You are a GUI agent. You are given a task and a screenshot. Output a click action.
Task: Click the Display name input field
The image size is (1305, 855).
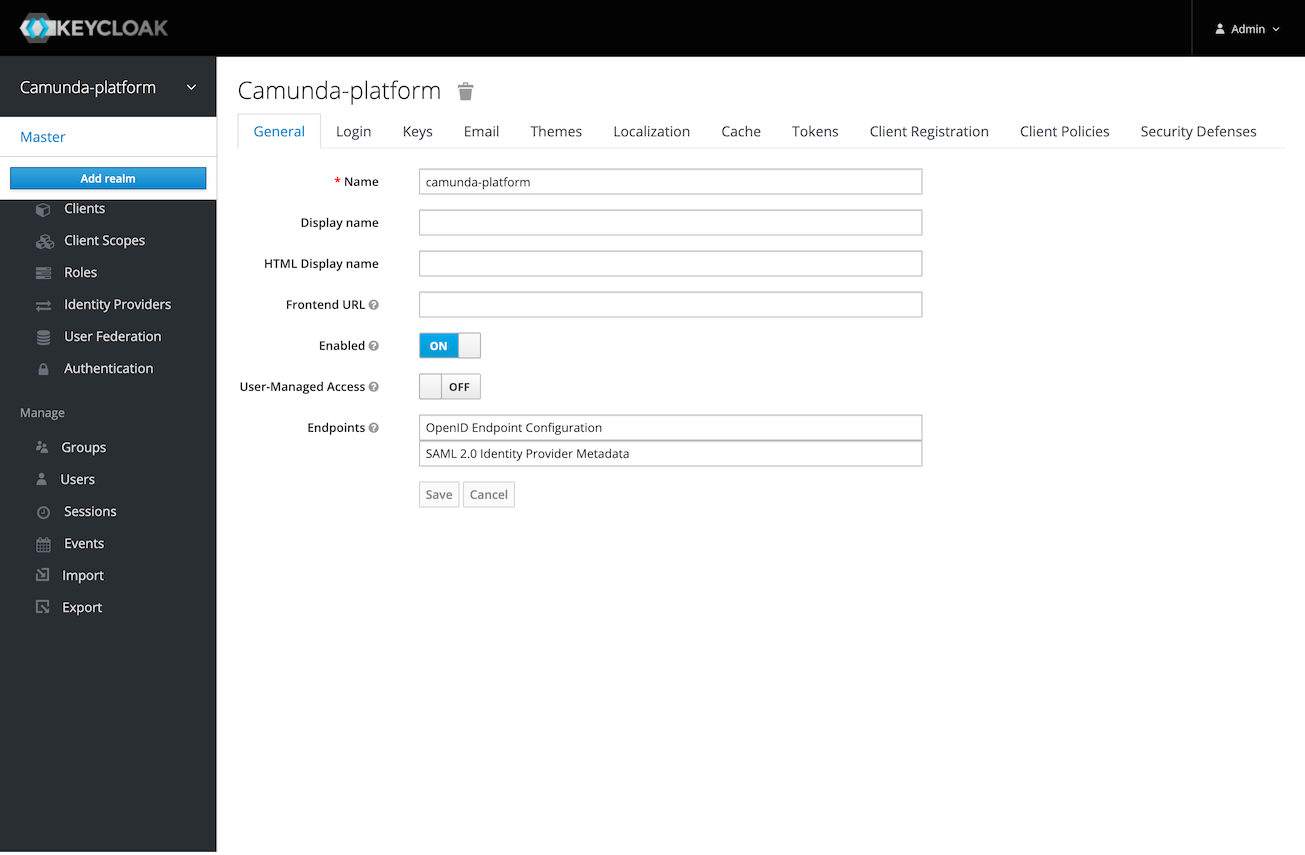tap(670, 223)
